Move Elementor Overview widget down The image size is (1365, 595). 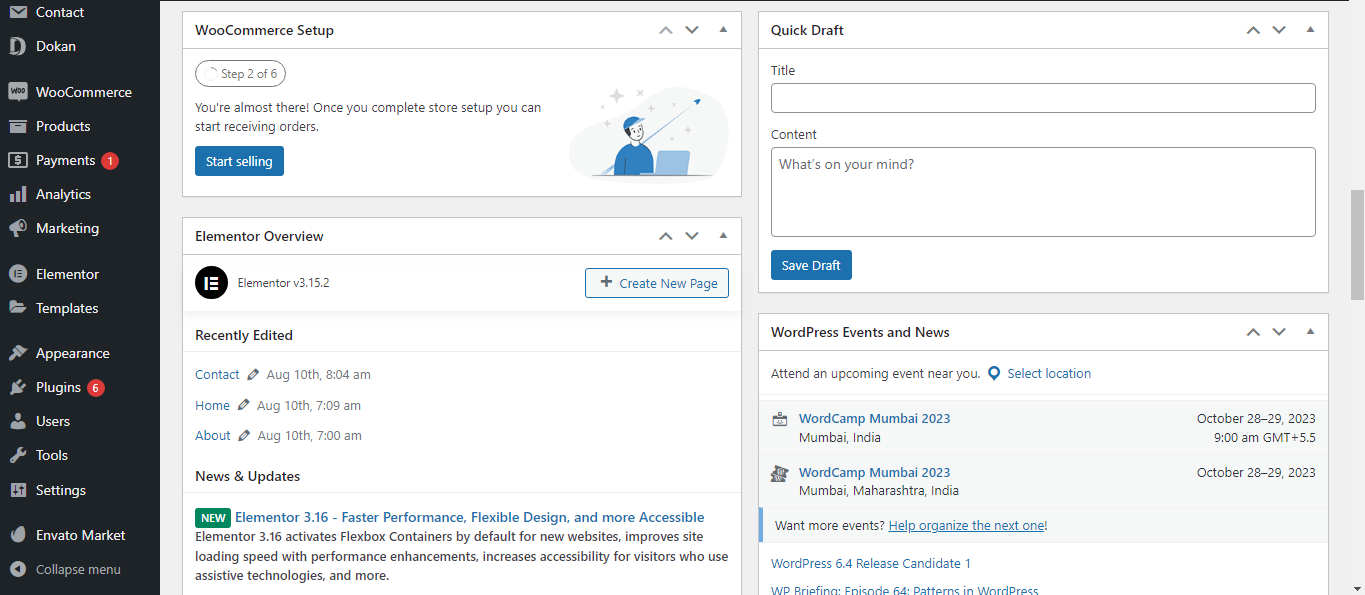692,236
